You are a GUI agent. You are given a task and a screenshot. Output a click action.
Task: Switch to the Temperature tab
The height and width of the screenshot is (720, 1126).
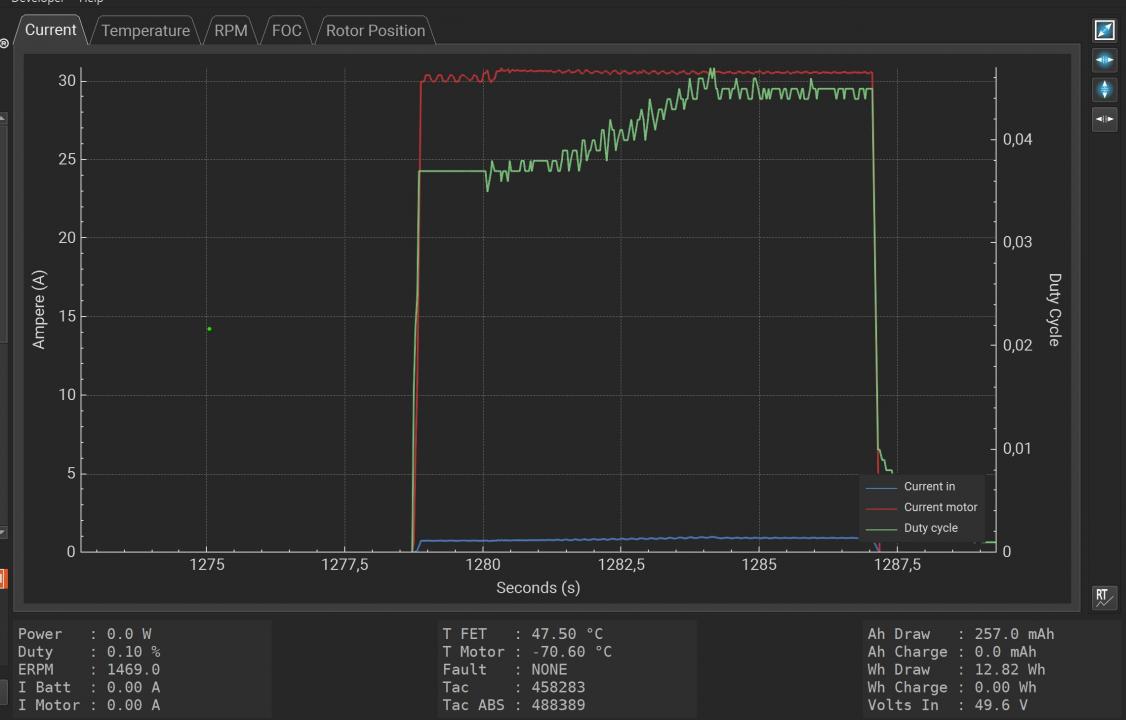pyautogui.click(x=145, y=31)
